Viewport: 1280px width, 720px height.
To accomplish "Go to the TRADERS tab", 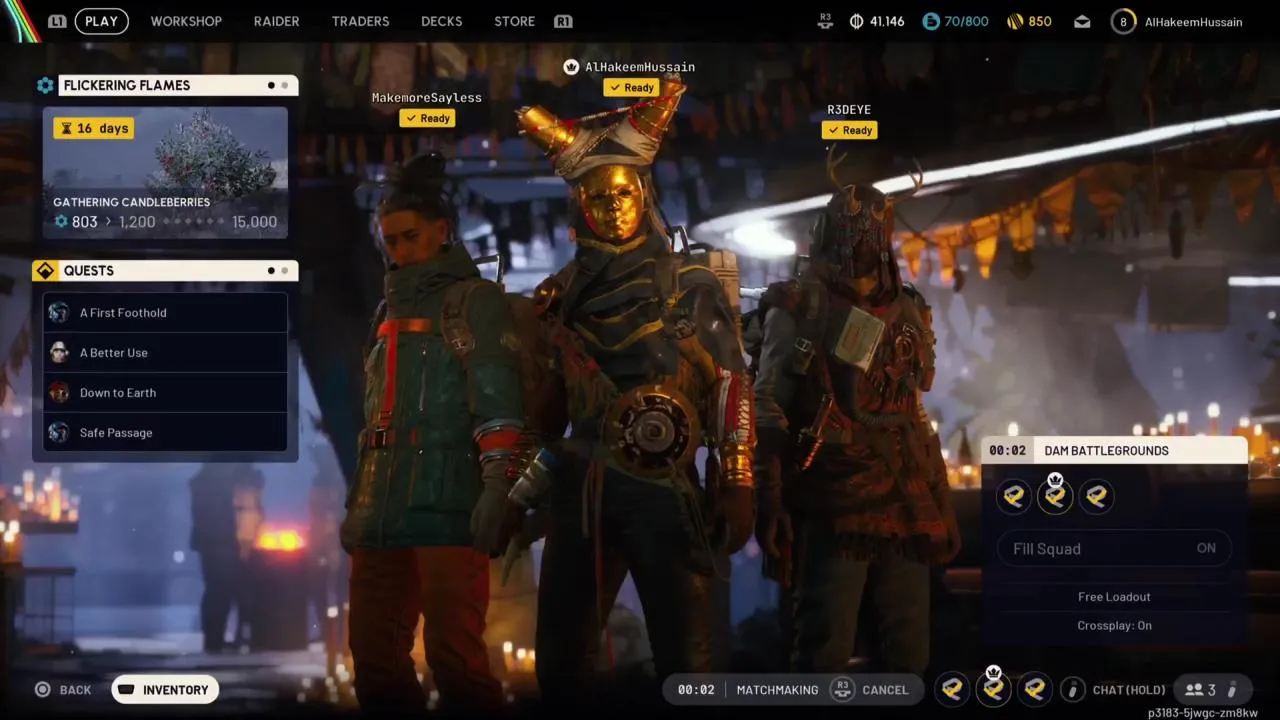I will 360,21.
